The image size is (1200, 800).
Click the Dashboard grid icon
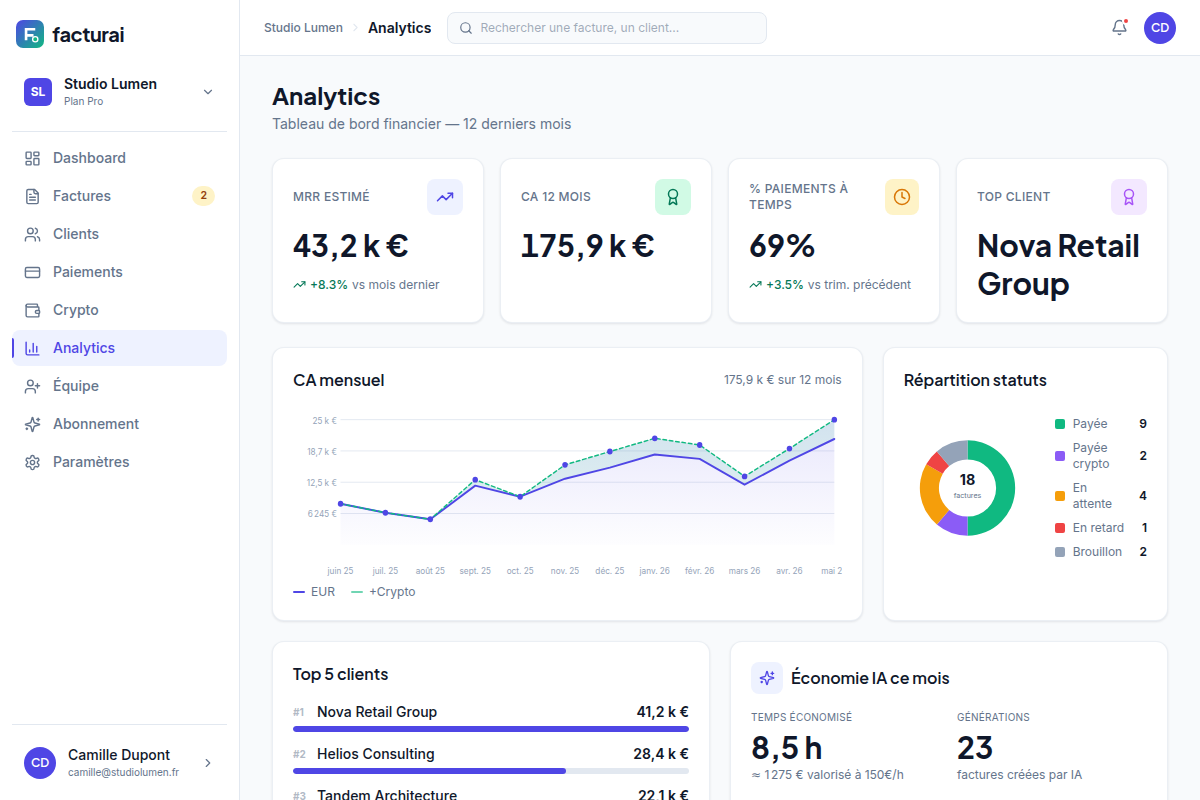click(32, 158)
